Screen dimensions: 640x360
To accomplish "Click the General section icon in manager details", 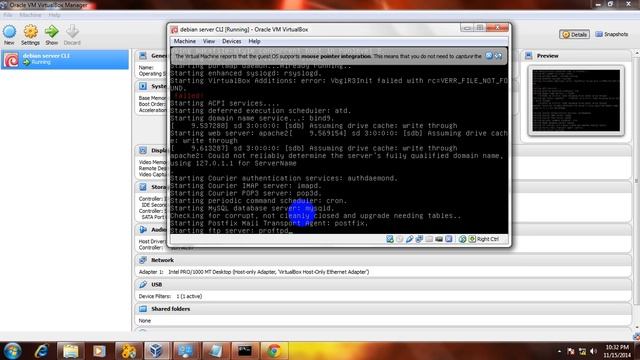I will [x=143, y=56].
